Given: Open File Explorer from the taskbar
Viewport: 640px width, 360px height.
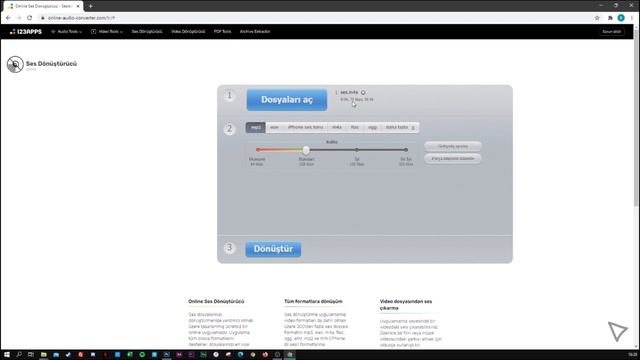Looking at the screenshot, I should pos(44,355).
